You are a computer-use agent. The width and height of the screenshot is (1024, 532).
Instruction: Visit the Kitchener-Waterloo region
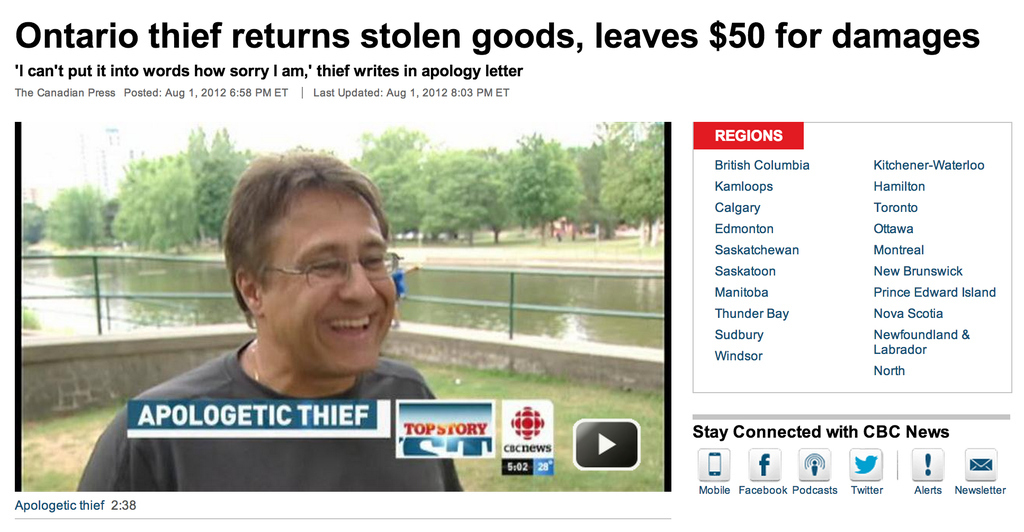(x=929, y=165)
